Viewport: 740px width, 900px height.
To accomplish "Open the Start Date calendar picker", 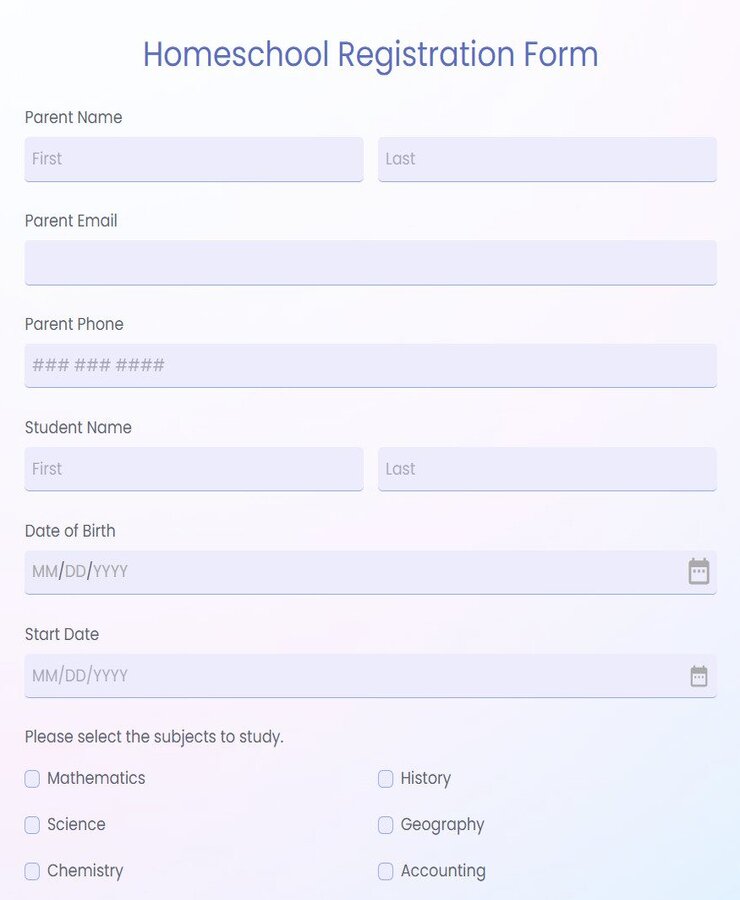I will click(698, 675).
